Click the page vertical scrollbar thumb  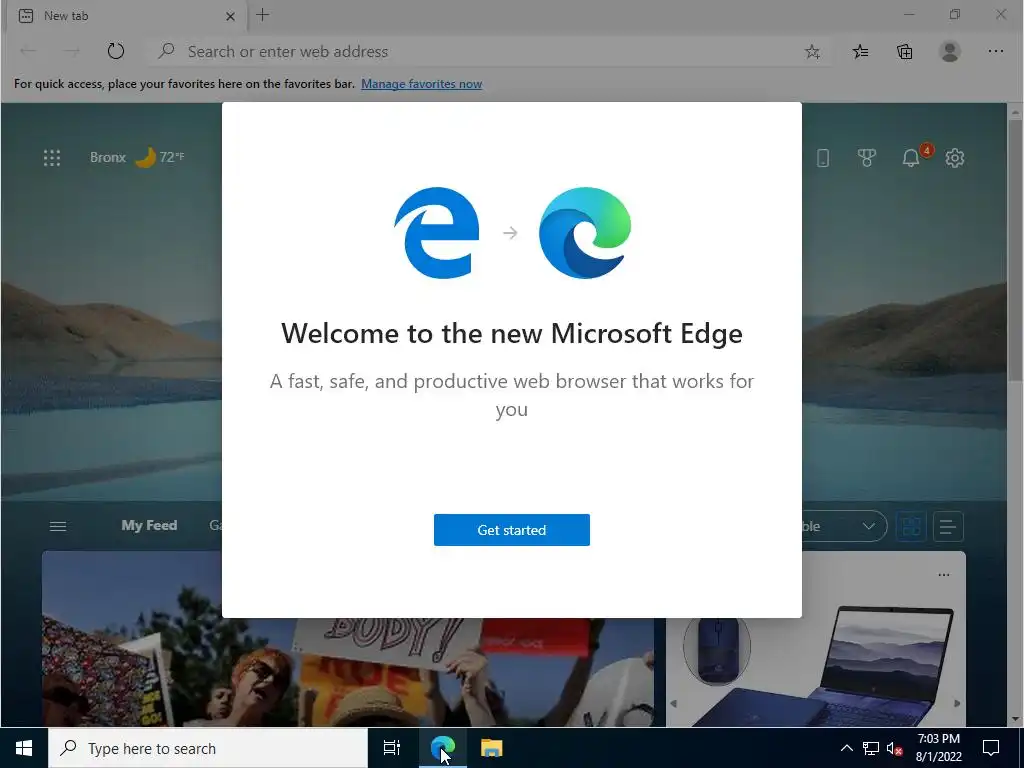pyautogui.click(x=1015, y=250)
